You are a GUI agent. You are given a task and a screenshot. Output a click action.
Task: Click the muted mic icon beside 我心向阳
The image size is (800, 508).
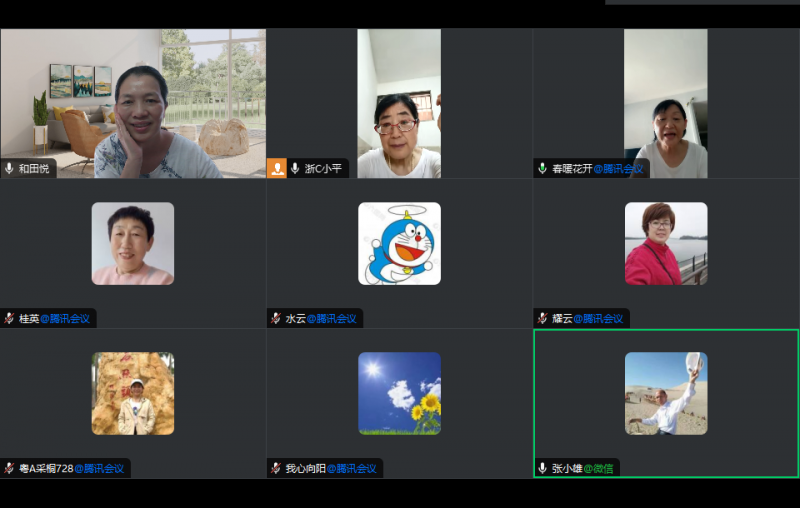coord(275,468)
